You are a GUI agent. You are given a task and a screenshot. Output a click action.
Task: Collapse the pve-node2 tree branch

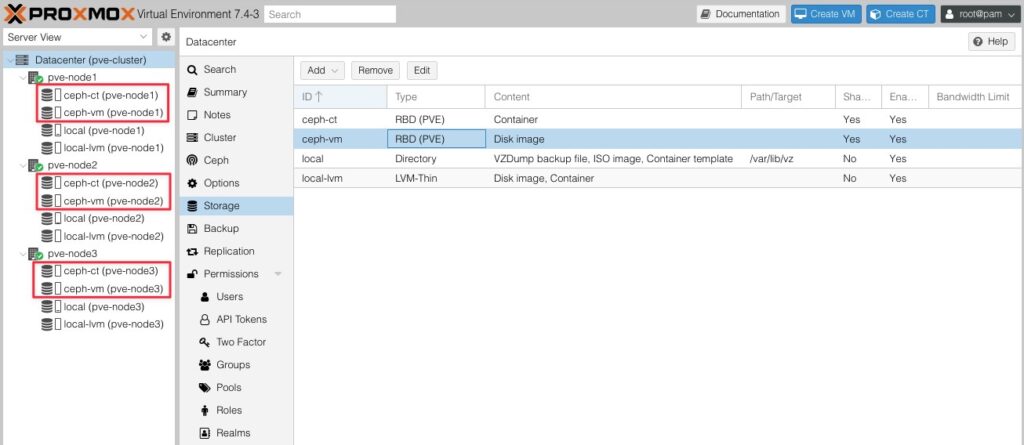[23, 165]
